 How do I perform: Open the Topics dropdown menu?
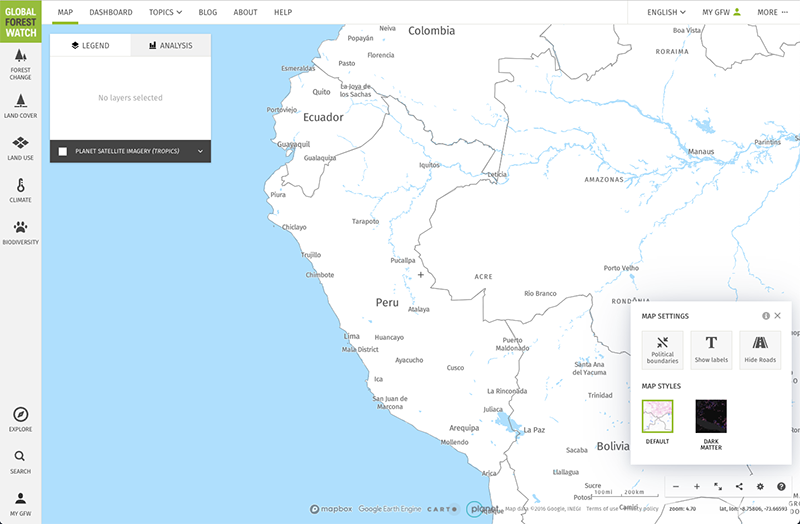tap(165, 12)
